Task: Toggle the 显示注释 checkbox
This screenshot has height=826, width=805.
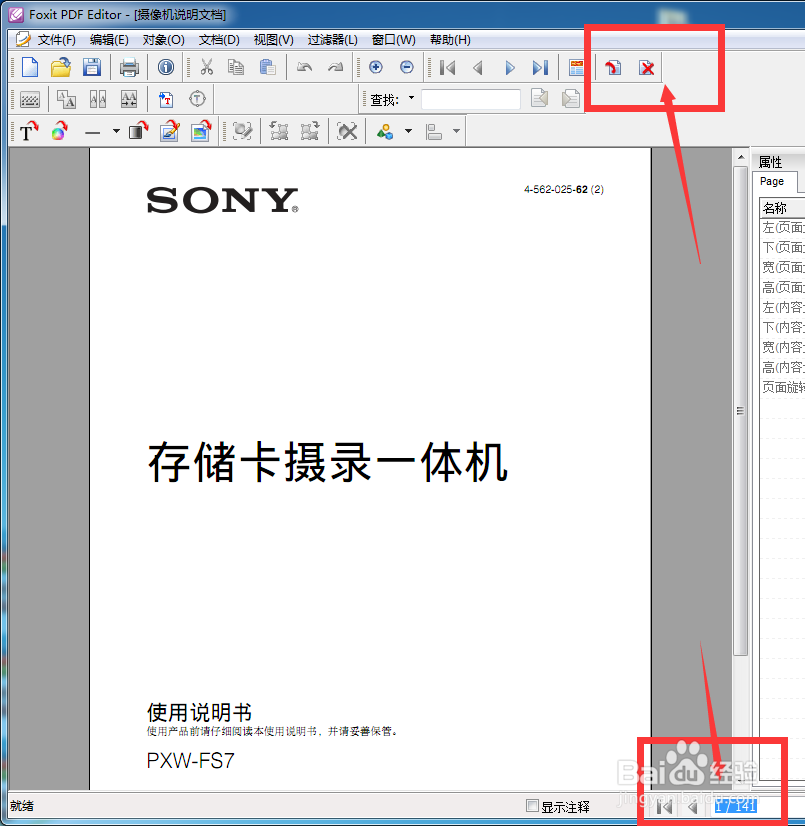Action: [532, 805]
